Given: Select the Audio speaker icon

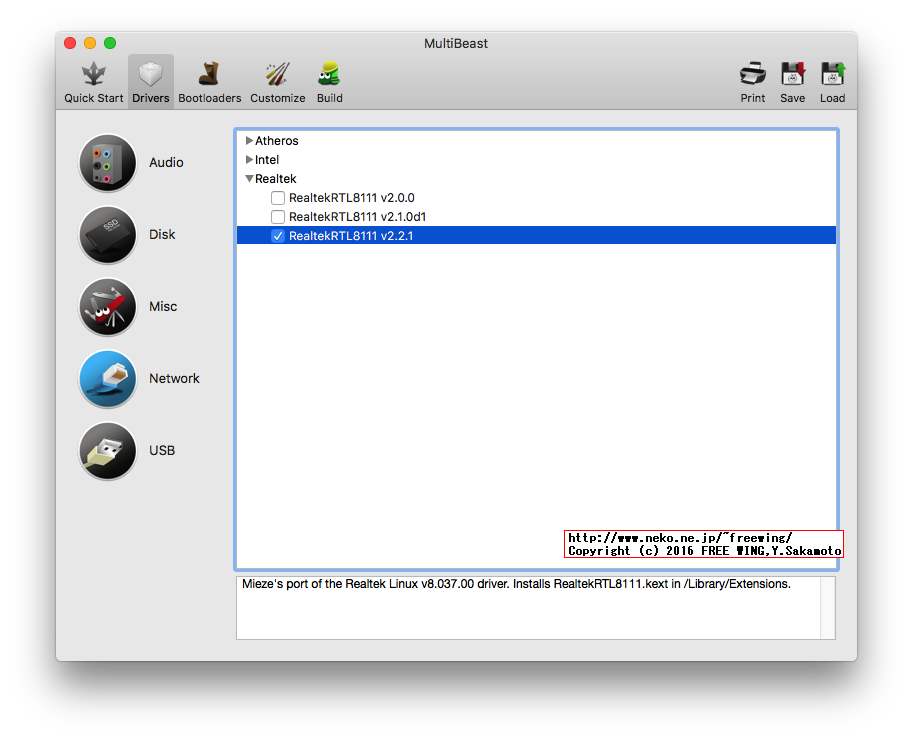Looking at the screenshot, I should [108, 163].
